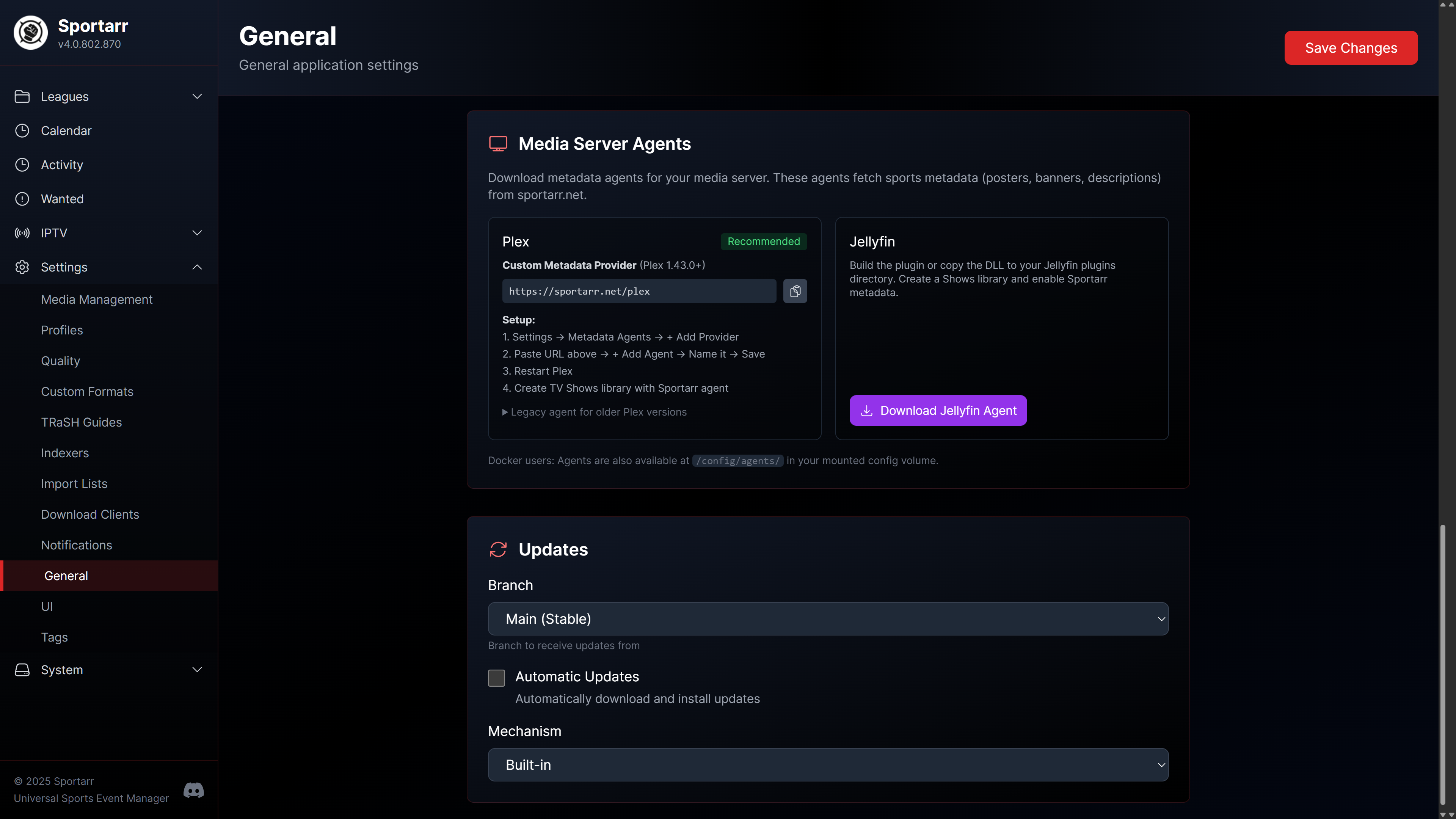
Task: Expand the System menu chevron
Action: (197, 670)
